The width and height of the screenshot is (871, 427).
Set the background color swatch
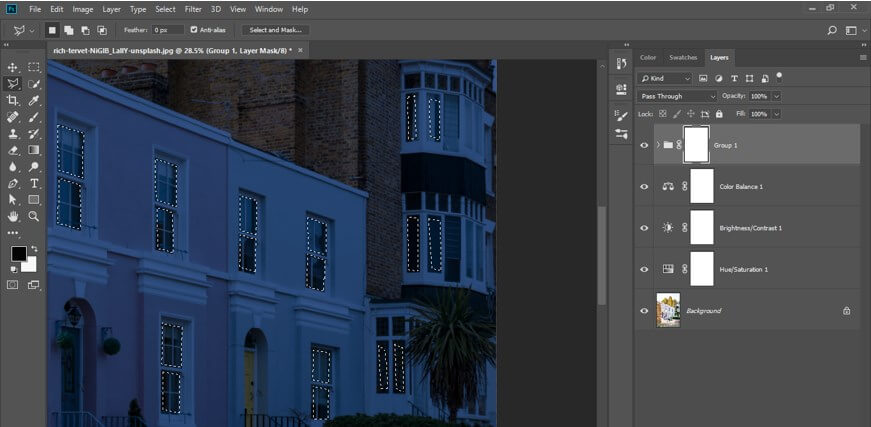click(x=30, y=265)
